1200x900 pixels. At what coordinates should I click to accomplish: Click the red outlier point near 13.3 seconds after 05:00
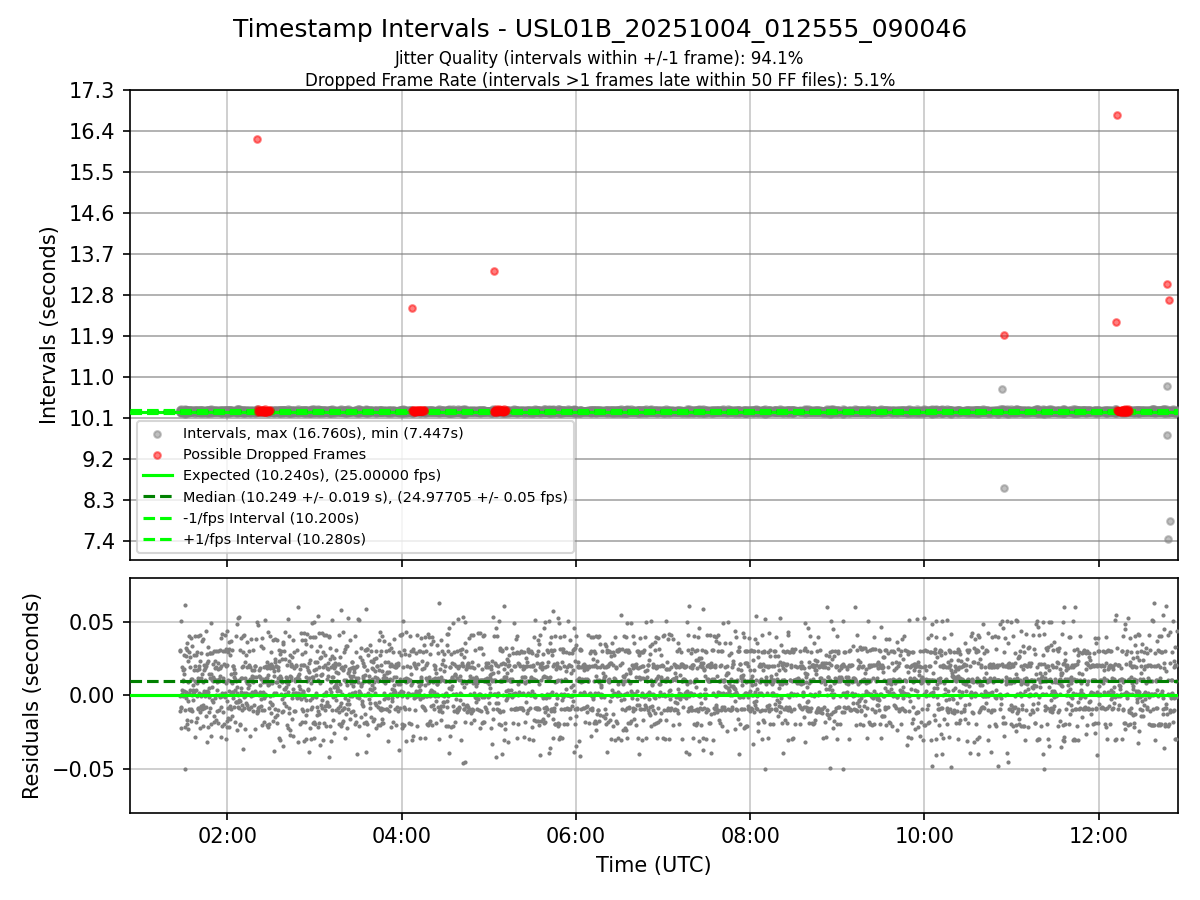click(494, 271)
